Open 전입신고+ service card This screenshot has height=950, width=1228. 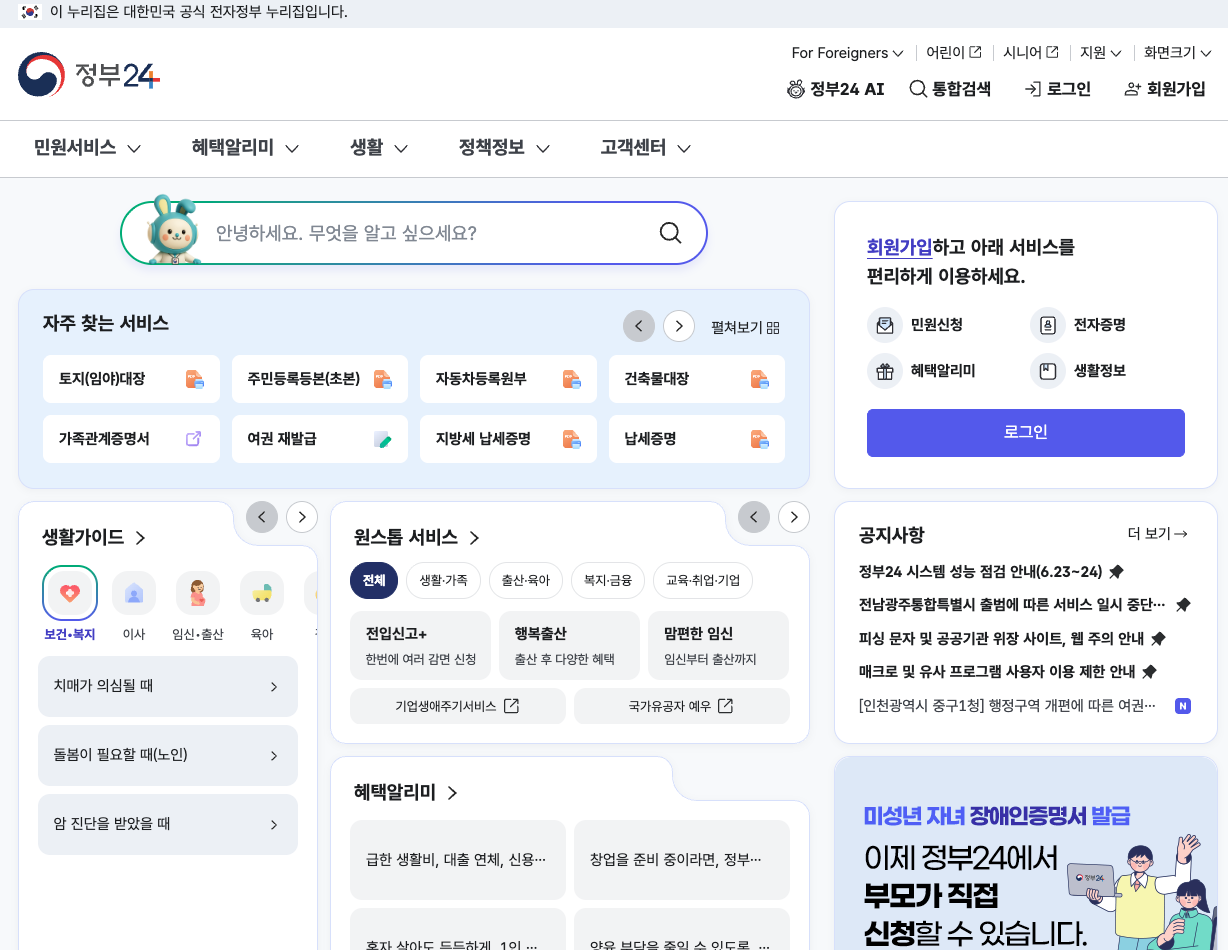(x=421, y=646)
